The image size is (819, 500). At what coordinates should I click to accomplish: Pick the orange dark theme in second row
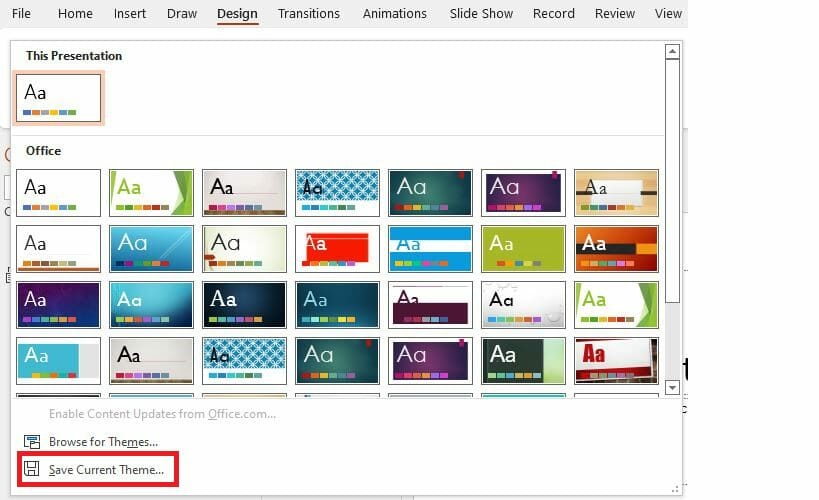click(615, 248)
